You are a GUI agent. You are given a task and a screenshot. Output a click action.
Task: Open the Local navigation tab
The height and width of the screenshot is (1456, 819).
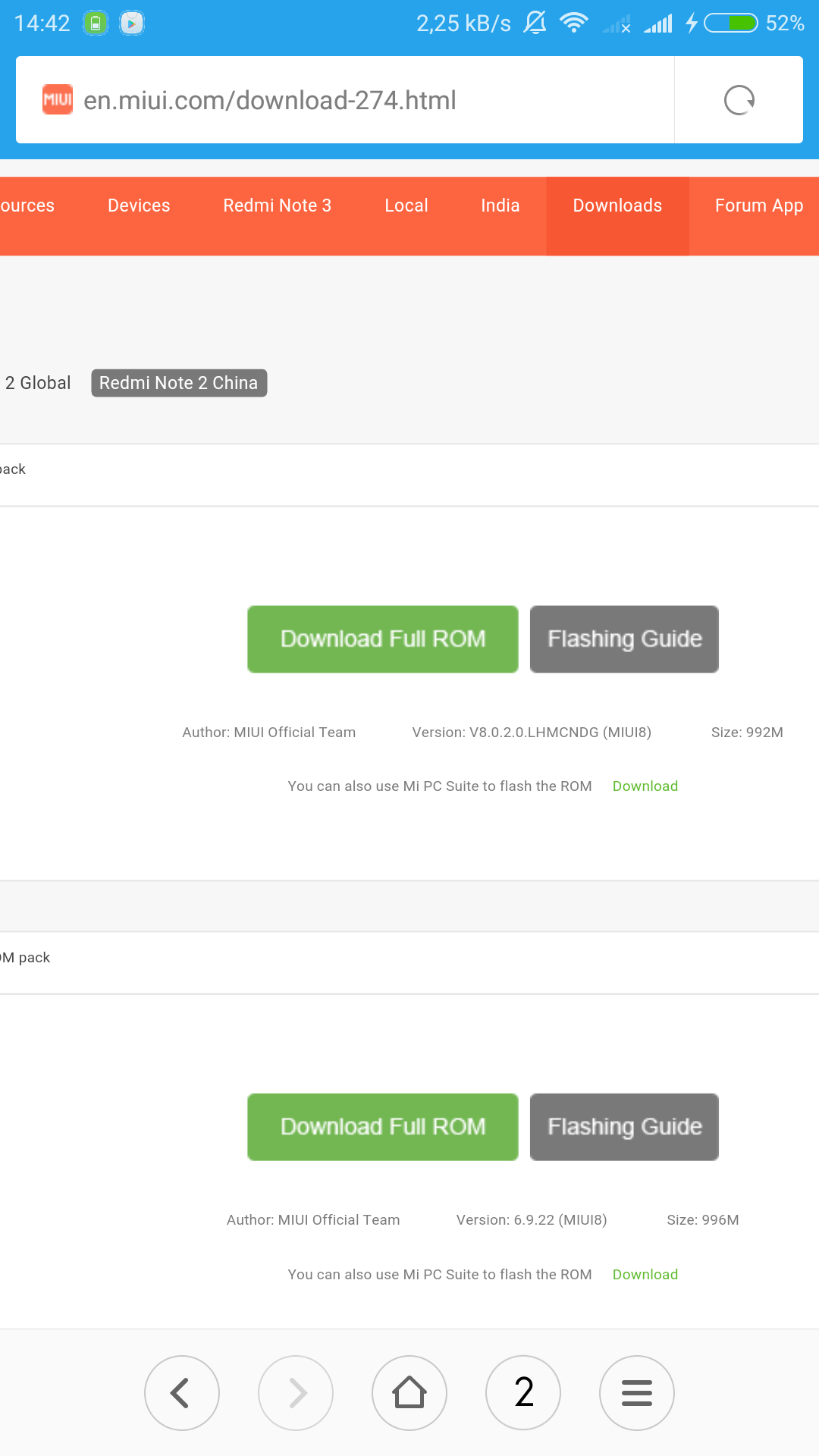tap(406, 206)
